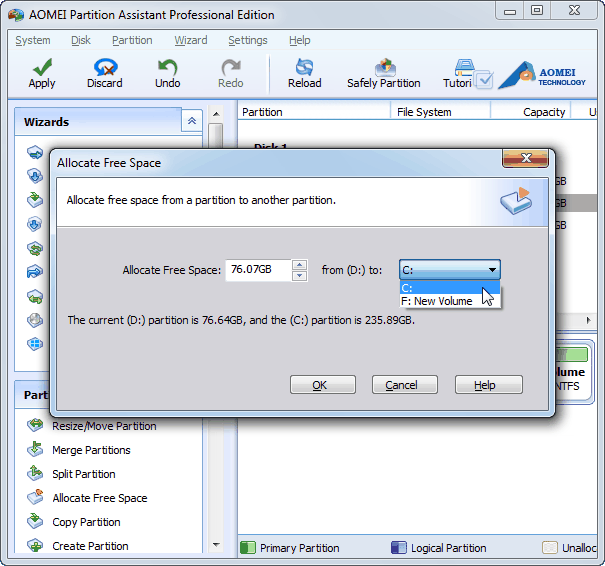605x566 pixels.
Task: Open the System menu
Action: click(33, 40)
